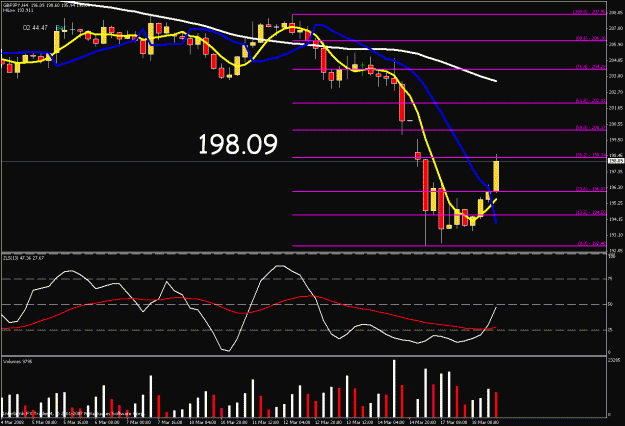This screenshot has height=426, width=625.
Task: Click the latest tall yellow bullish candle
Action: pos(496,176)
